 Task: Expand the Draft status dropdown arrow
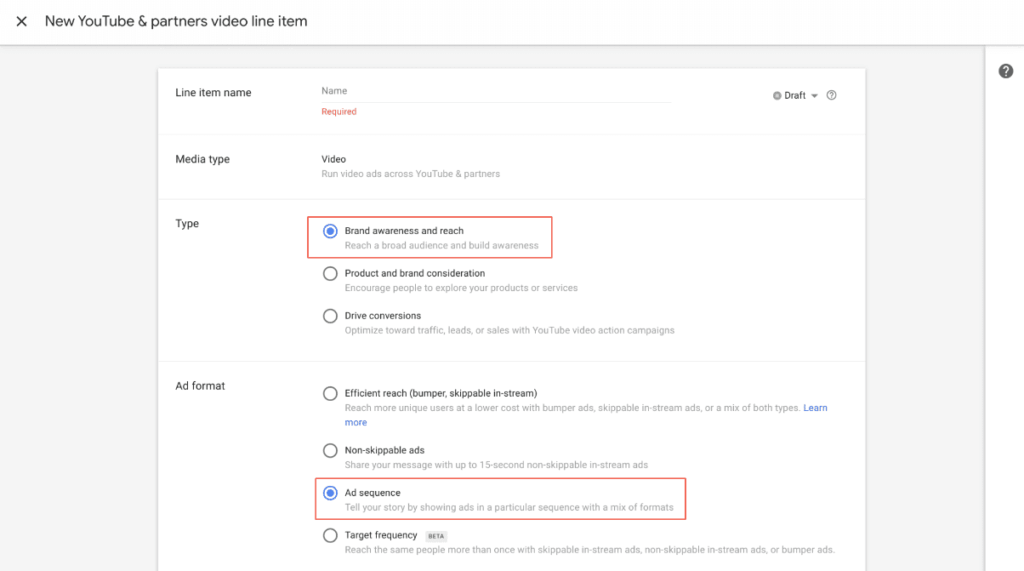click(x=814, y=96)
